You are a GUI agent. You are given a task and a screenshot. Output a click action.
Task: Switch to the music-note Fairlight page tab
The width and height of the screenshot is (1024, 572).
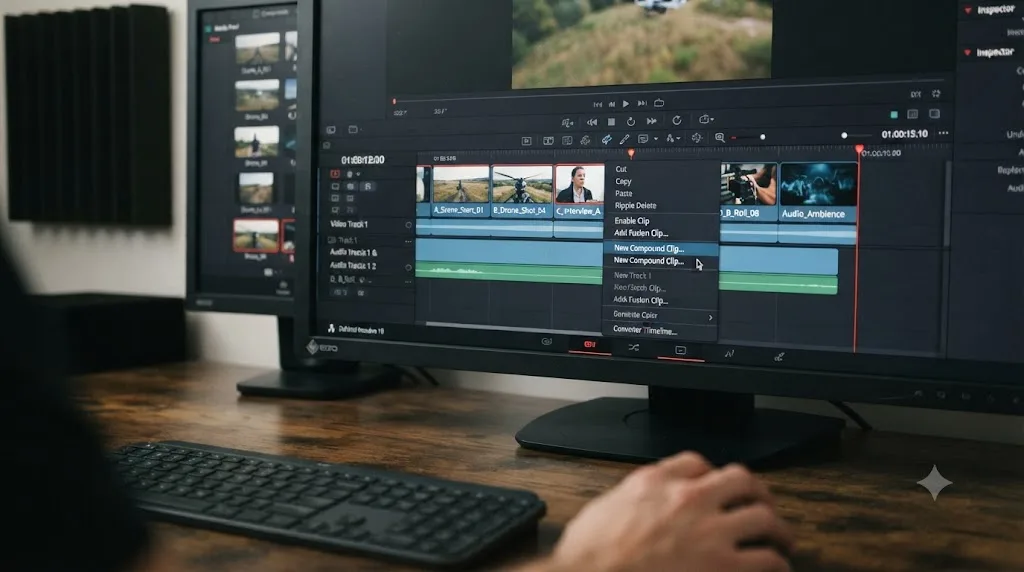pyautogui.click(x=729, y=354)
